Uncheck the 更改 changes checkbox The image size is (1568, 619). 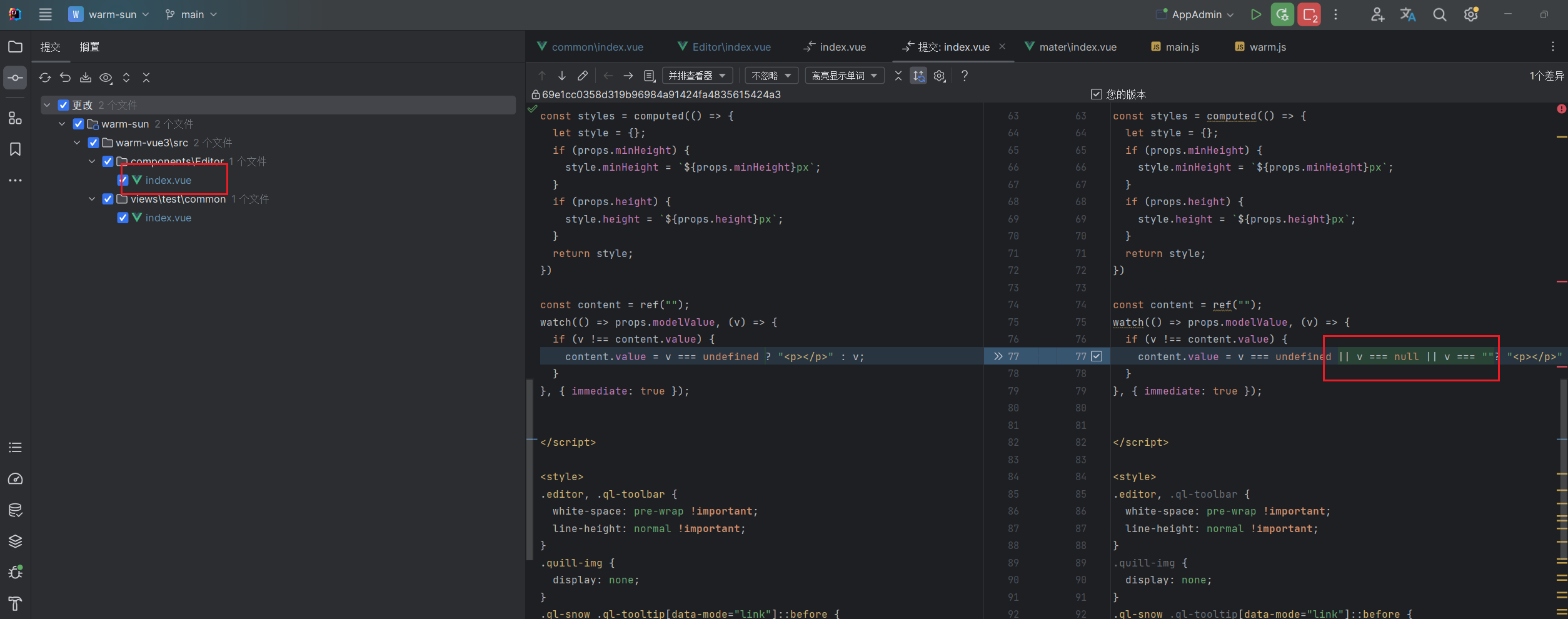click(x=63, y=104)
